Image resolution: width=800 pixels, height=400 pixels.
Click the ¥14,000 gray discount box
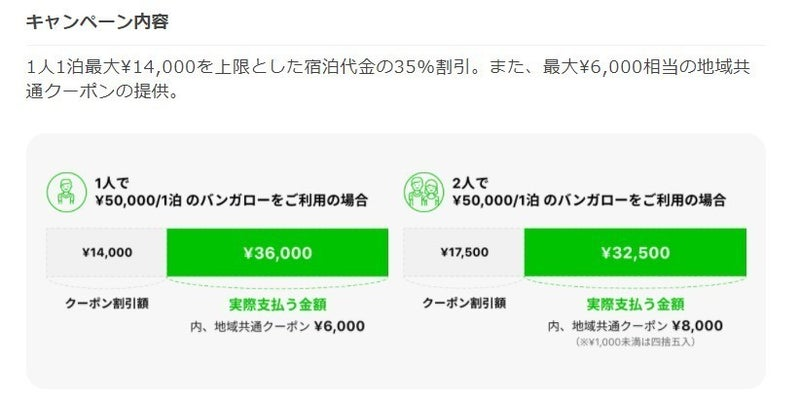click(106, 252)
